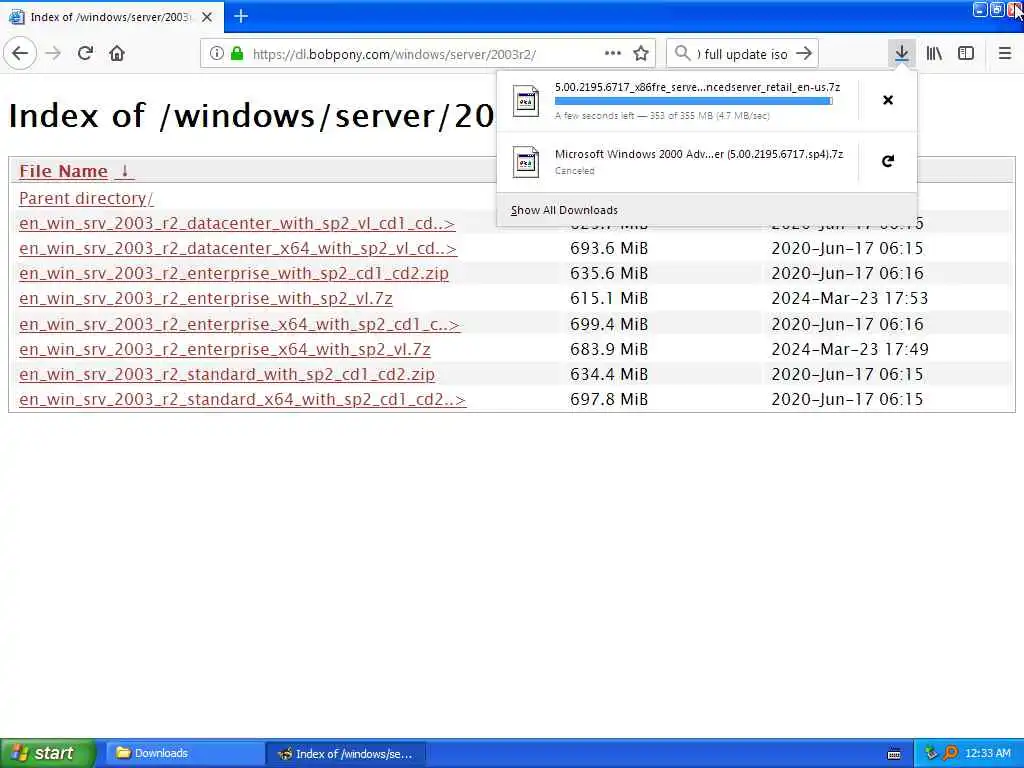
Task: Focus the search box with 'full update iso'
Action: tap(743, 54)
